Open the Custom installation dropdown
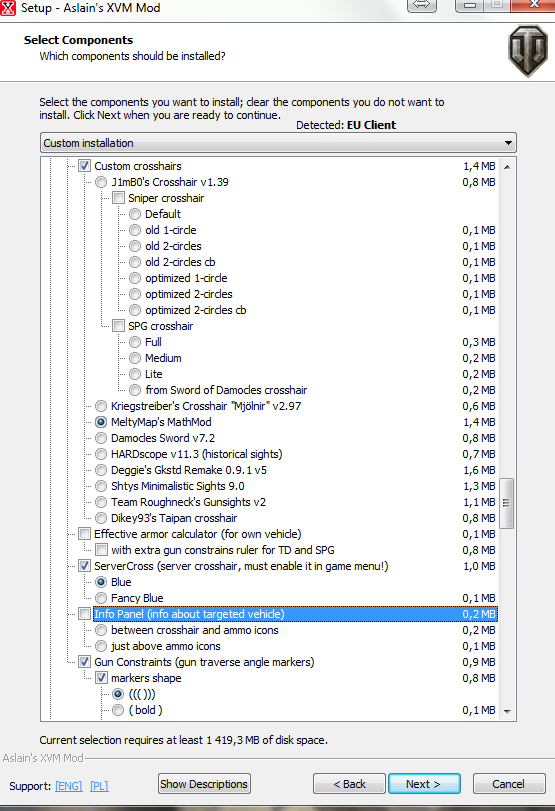The image size is (555, 811). coord(278,143)
